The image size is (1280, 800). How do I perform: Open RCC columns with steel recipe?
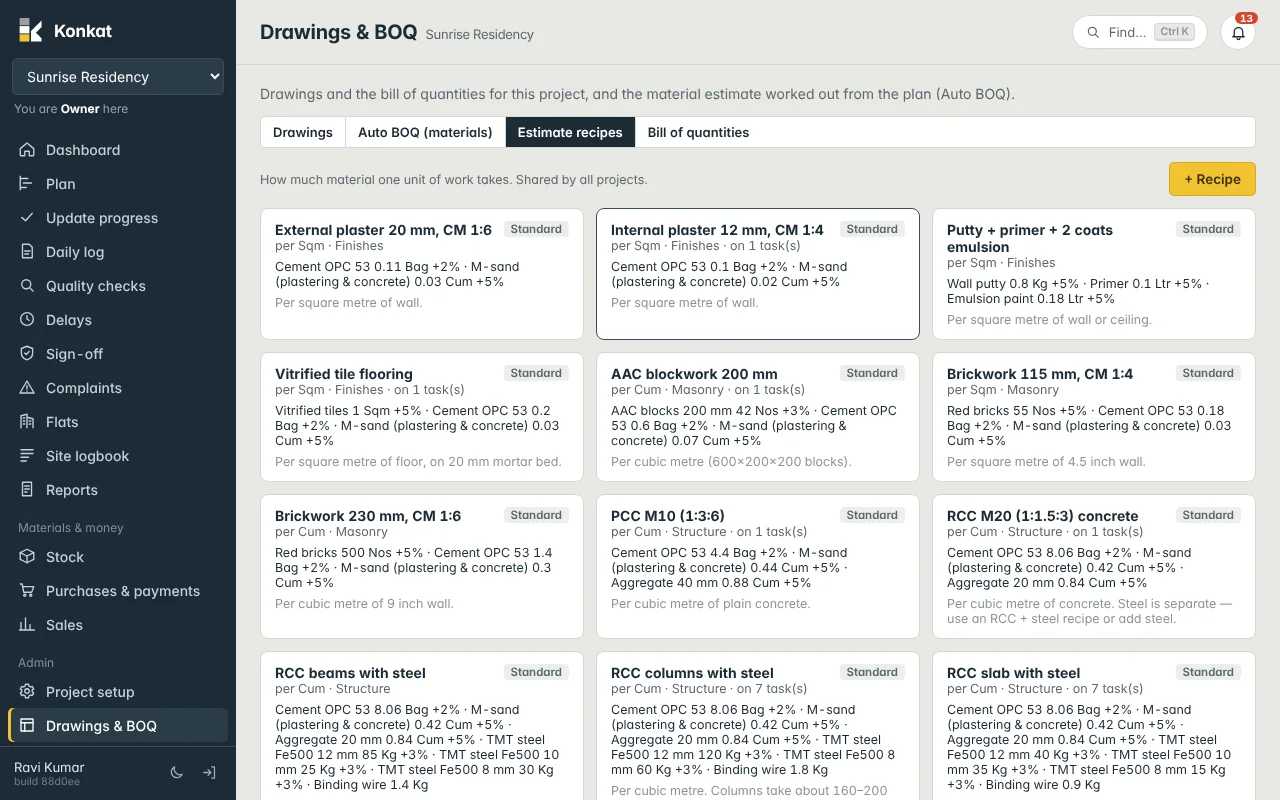758,726
